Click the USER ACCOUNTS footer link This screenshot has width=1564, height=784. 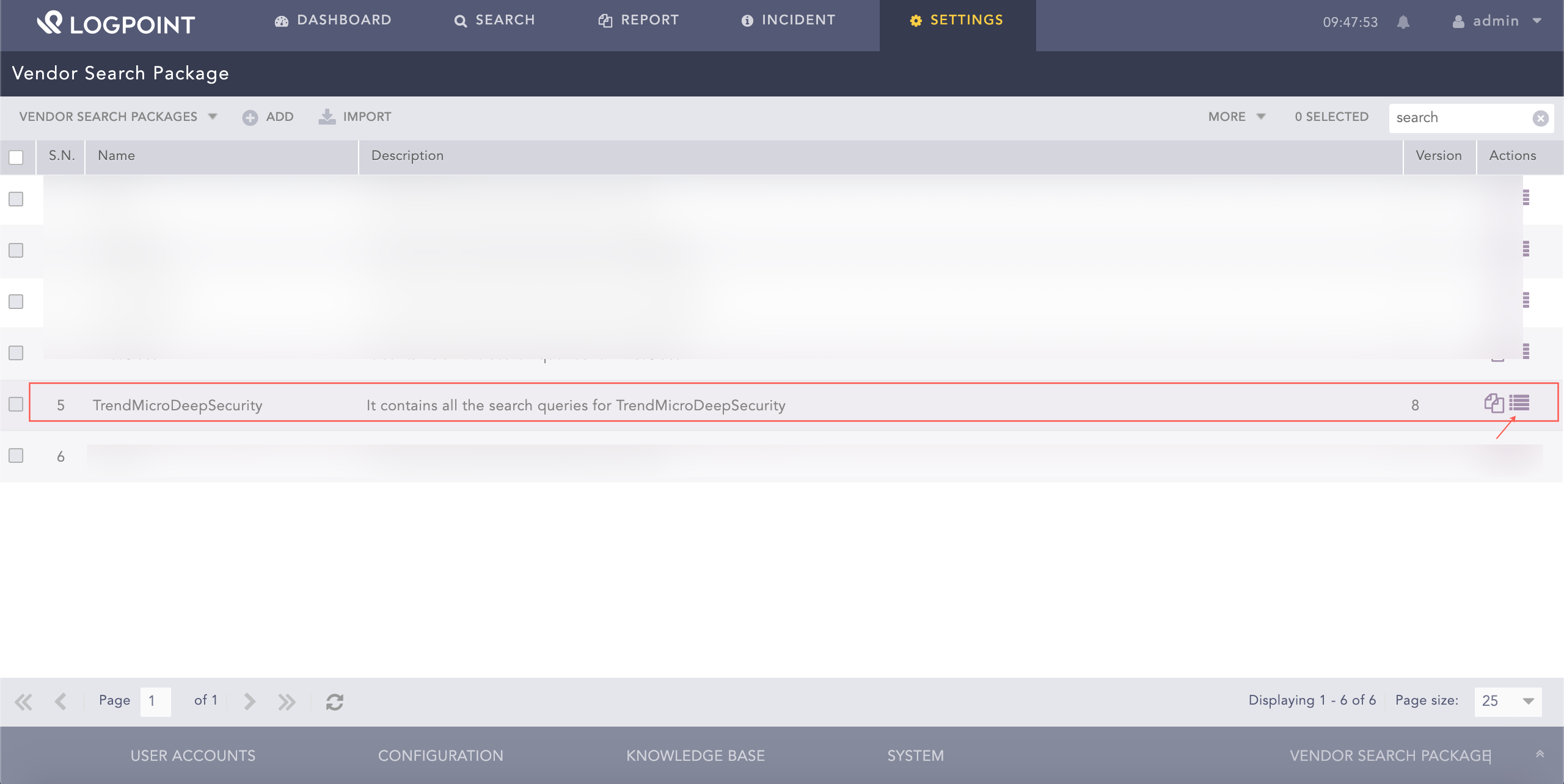pos(193,755)
